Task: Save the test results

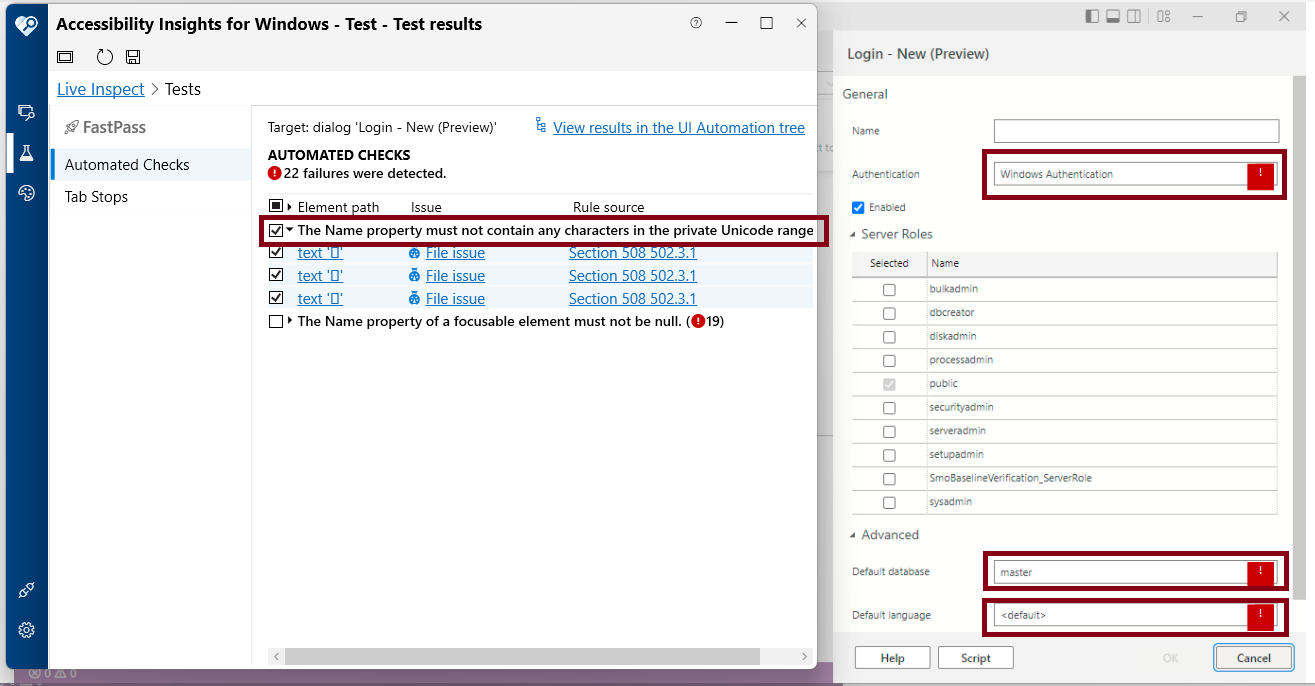Action: (x=132, y=57)
